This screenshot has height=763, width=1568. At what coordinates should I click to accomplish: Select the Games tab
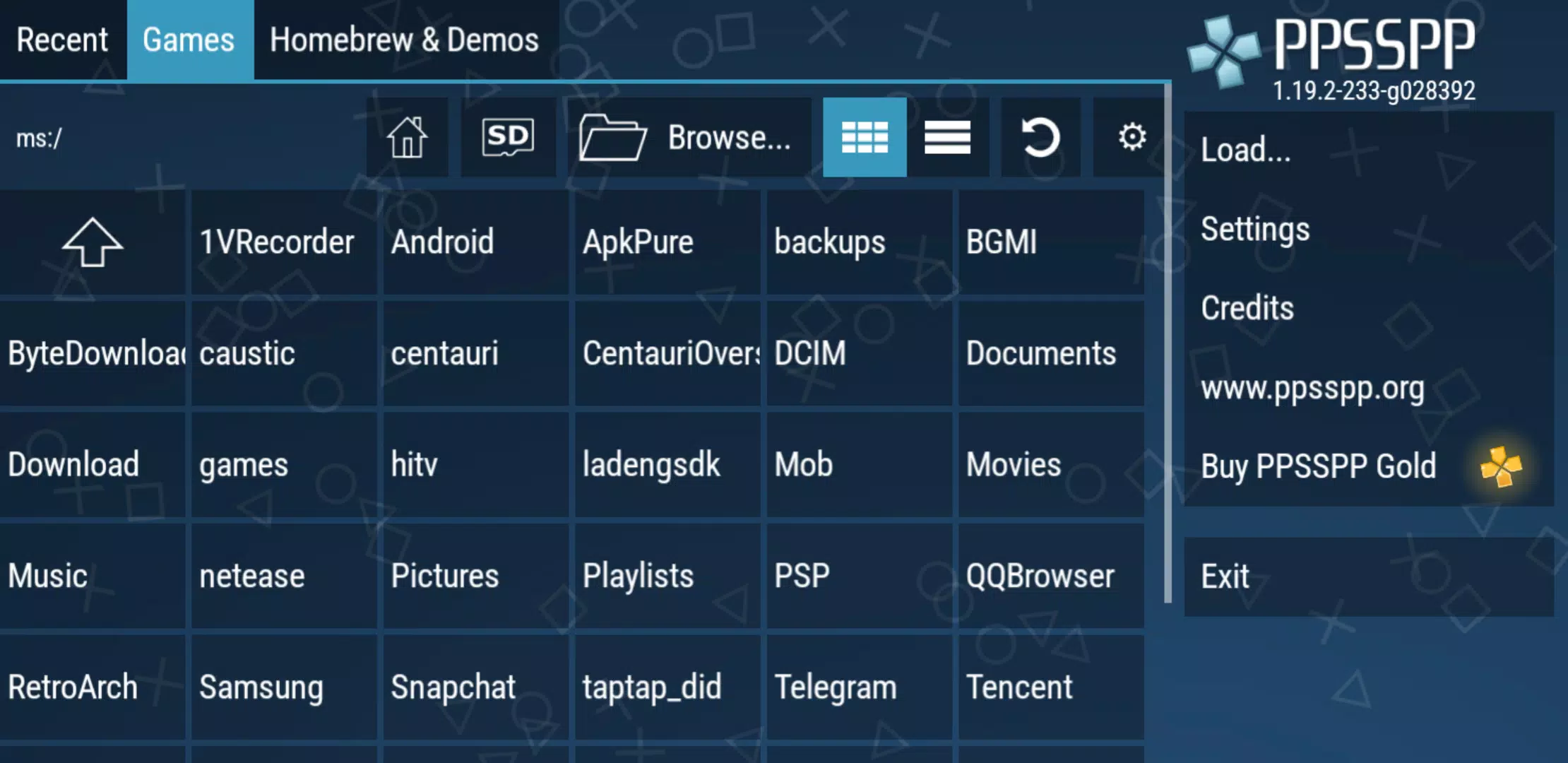(189, 40)
